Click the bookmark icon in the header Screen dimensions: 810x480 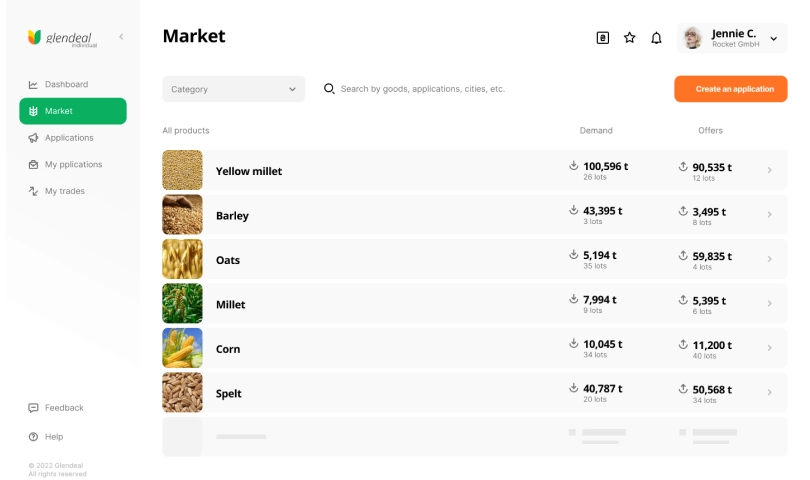click(x=602, y=38)
